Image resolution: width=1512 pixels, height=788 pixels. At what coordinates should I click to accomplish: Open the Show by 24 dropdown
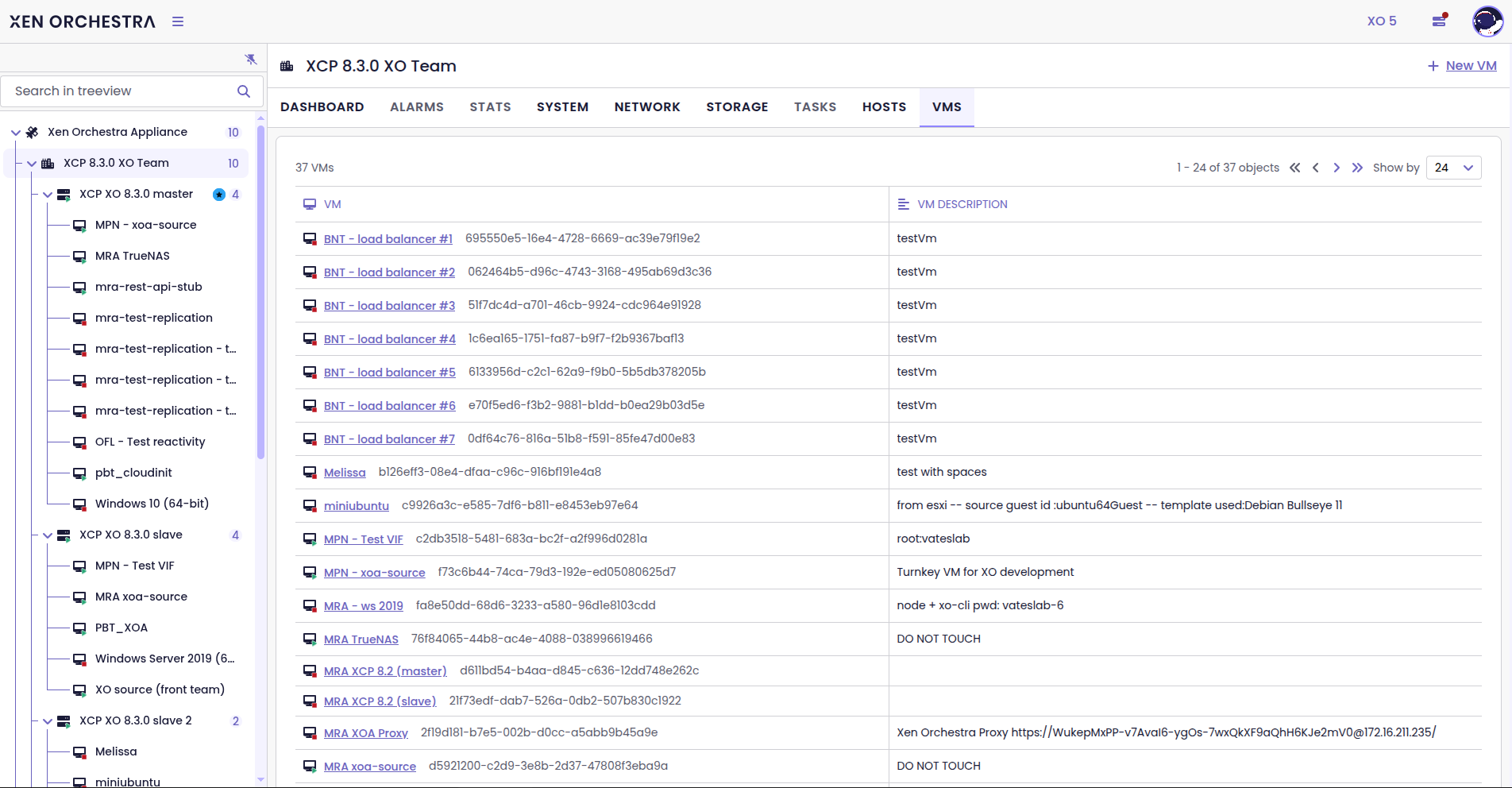[x=1453, y=168]
